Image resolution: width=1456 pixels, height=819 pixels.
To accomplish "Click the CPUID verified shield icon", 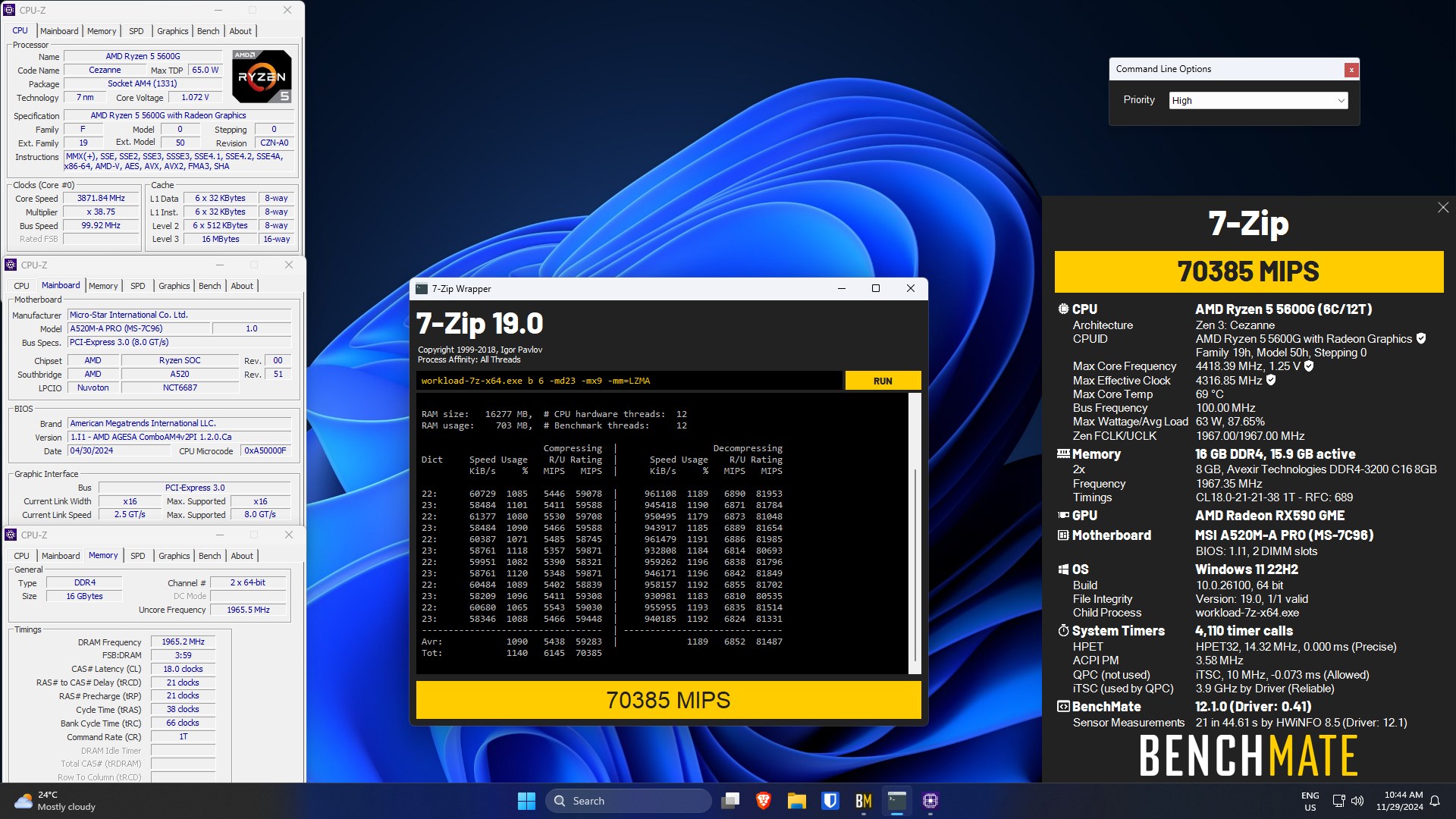I will [x=1421, y=339].
